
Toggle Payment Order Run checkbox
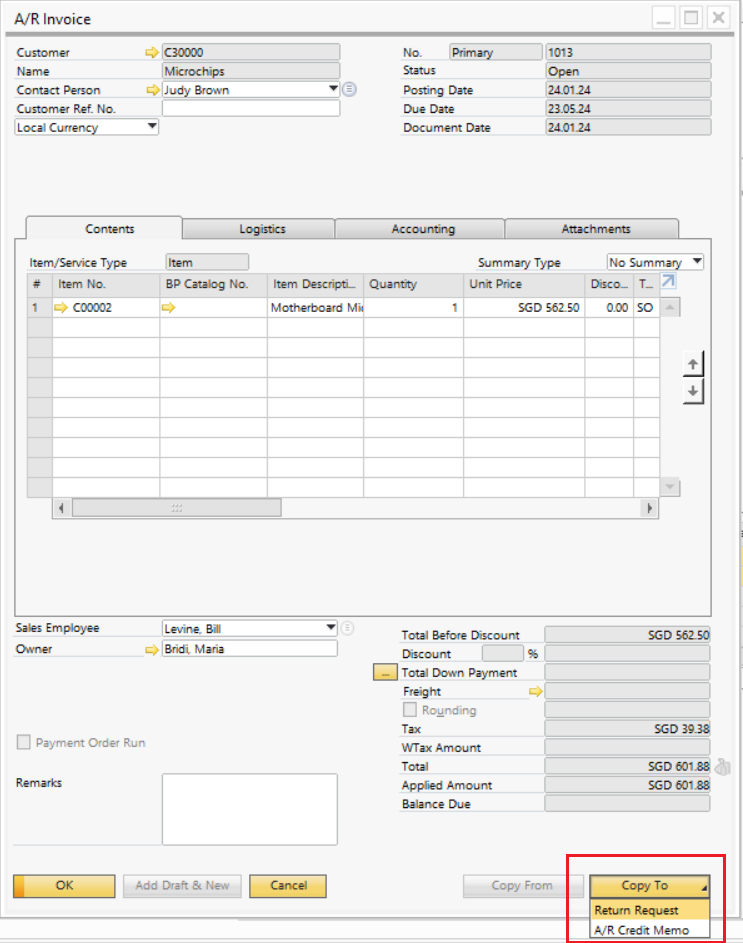23,742
